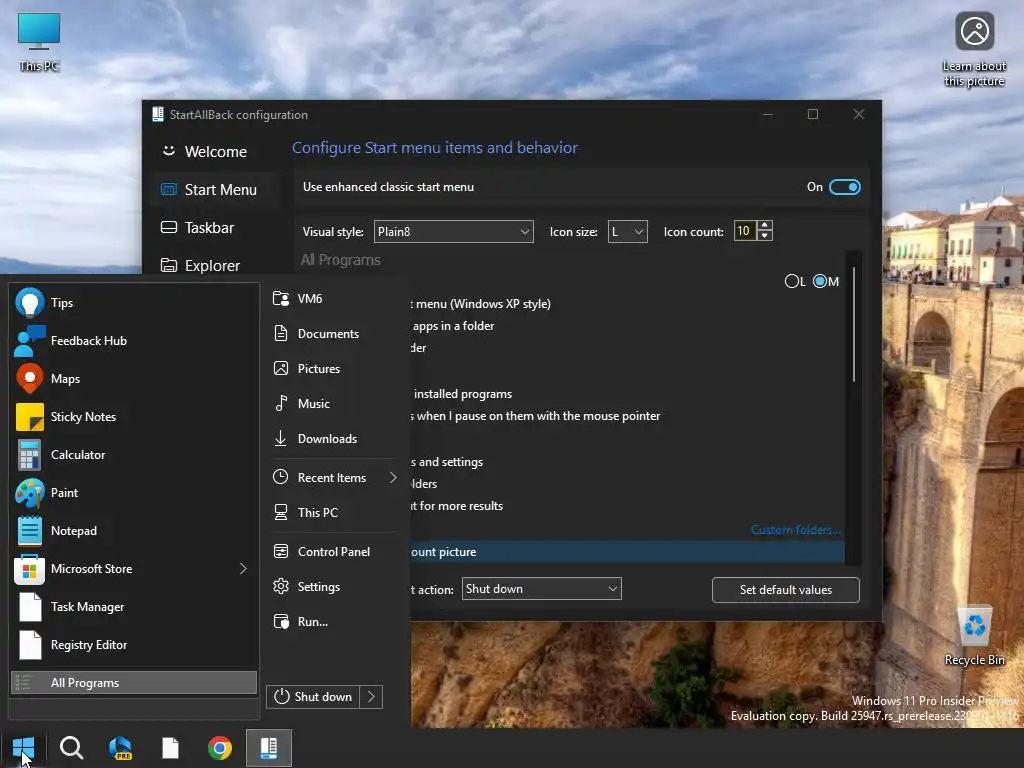Select the M radio option

(825, 281)
